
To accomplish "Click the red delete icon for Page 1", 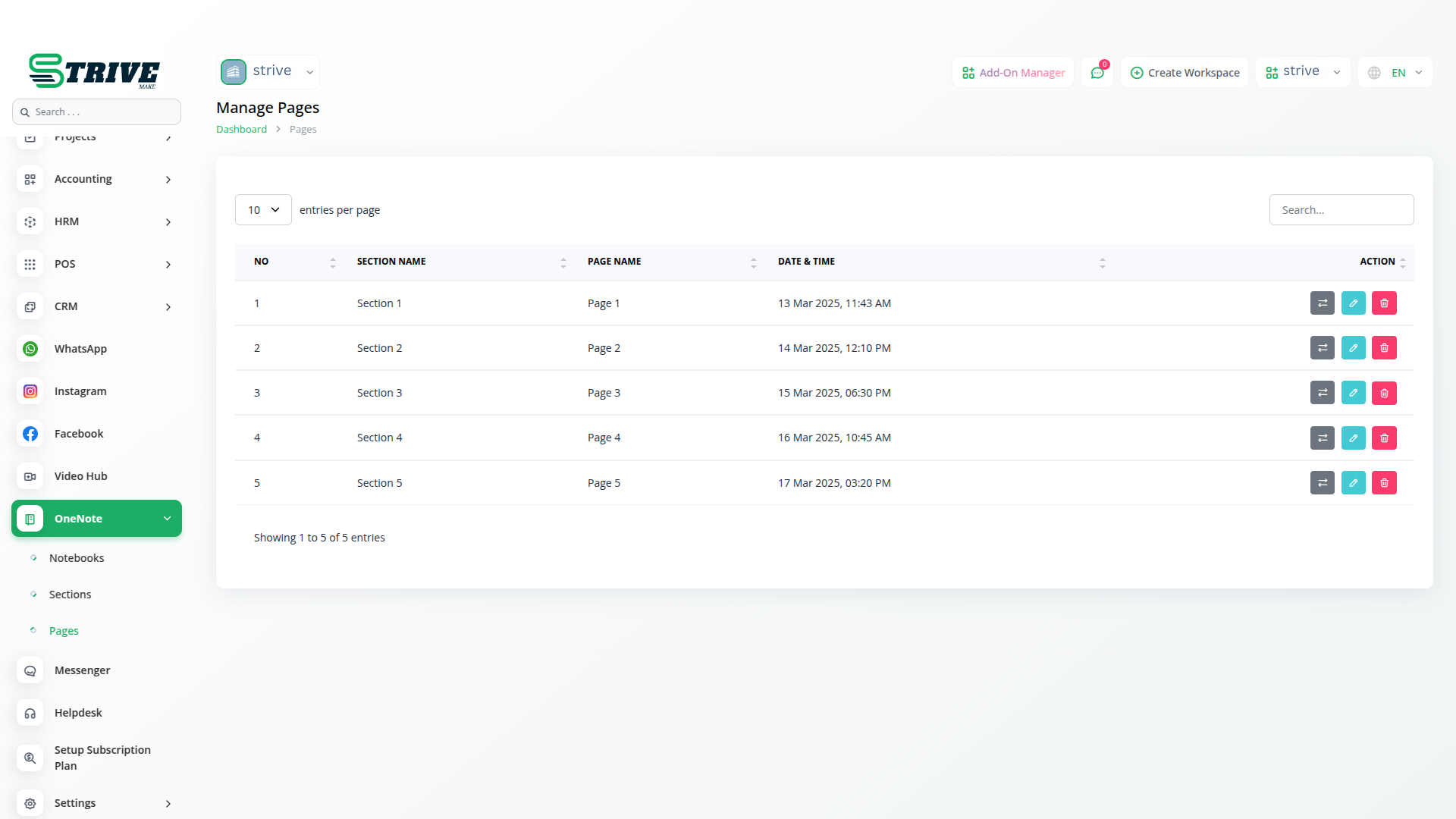I will click(1384, 303).
